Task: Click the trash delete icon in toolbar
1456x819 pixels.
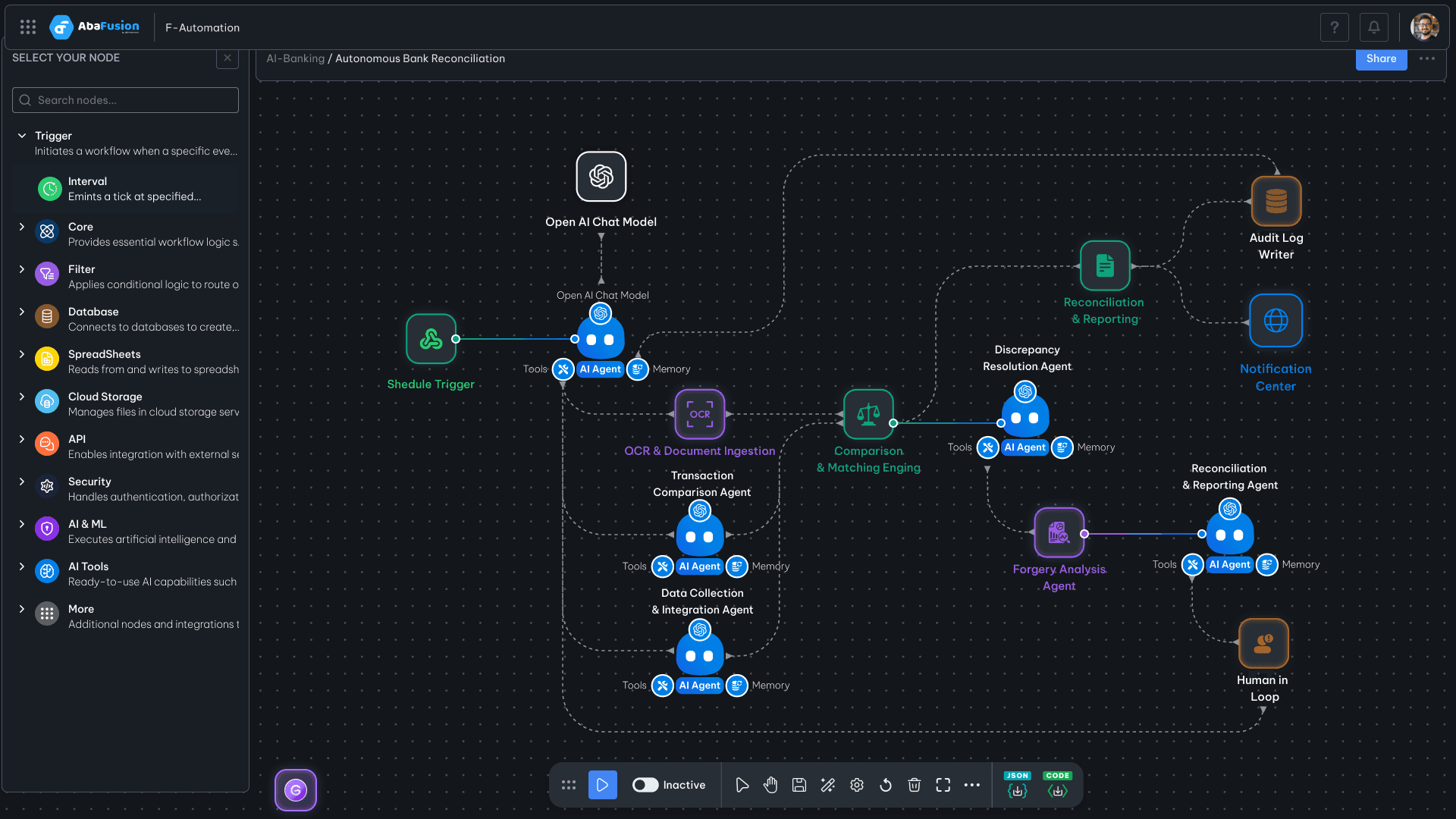Action: [915, 785]
